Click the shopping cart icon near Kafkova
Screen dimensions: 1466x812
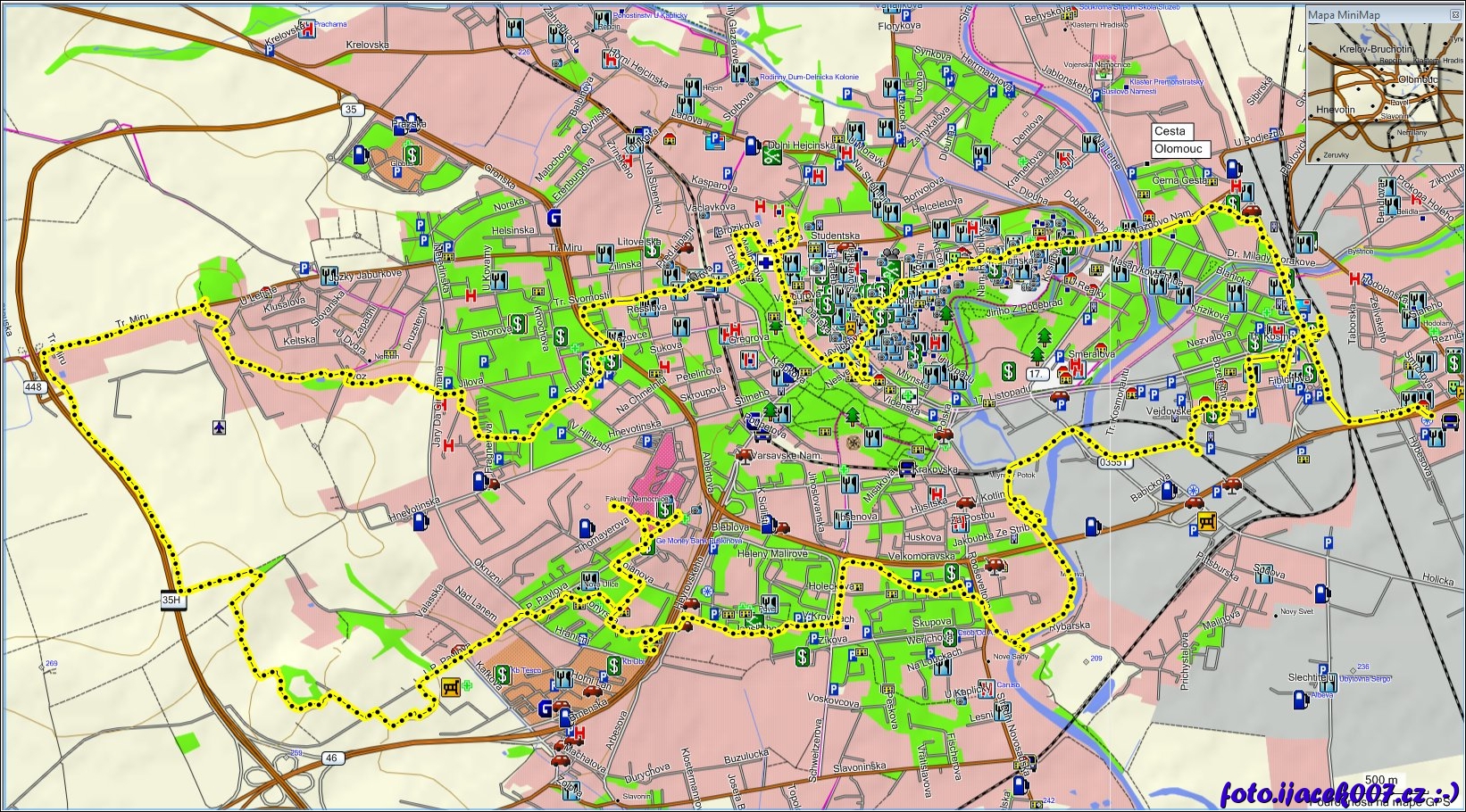coord(451,687)
